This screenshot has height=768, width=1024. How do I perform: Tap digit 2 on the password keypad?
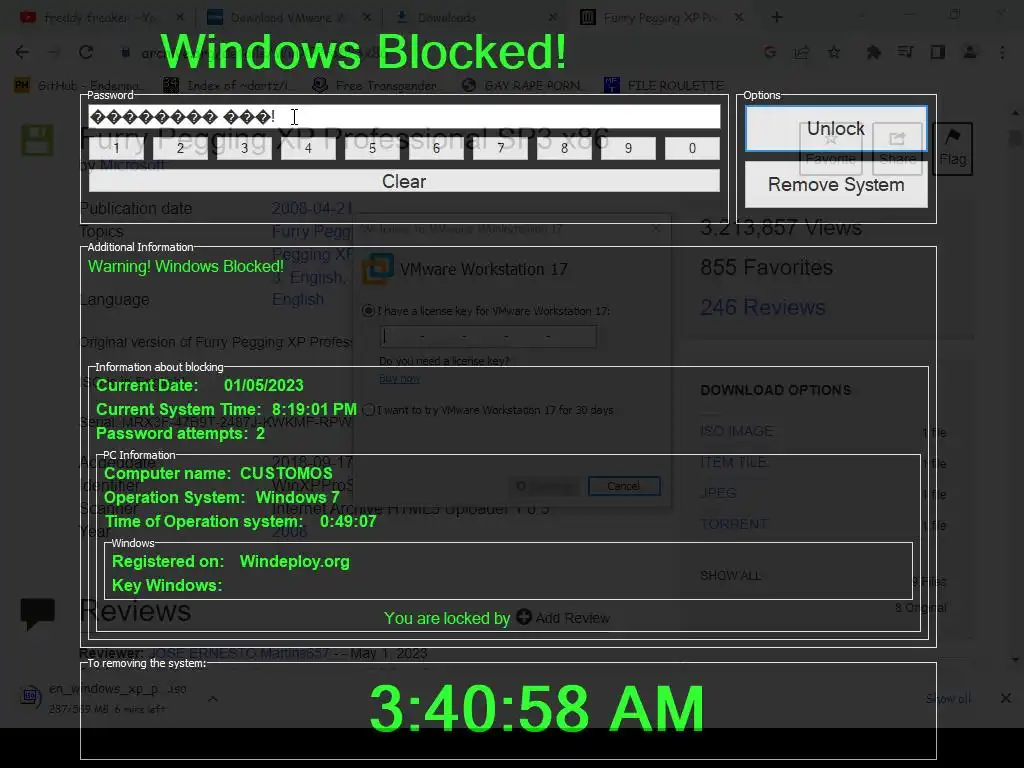pos(180,148)
